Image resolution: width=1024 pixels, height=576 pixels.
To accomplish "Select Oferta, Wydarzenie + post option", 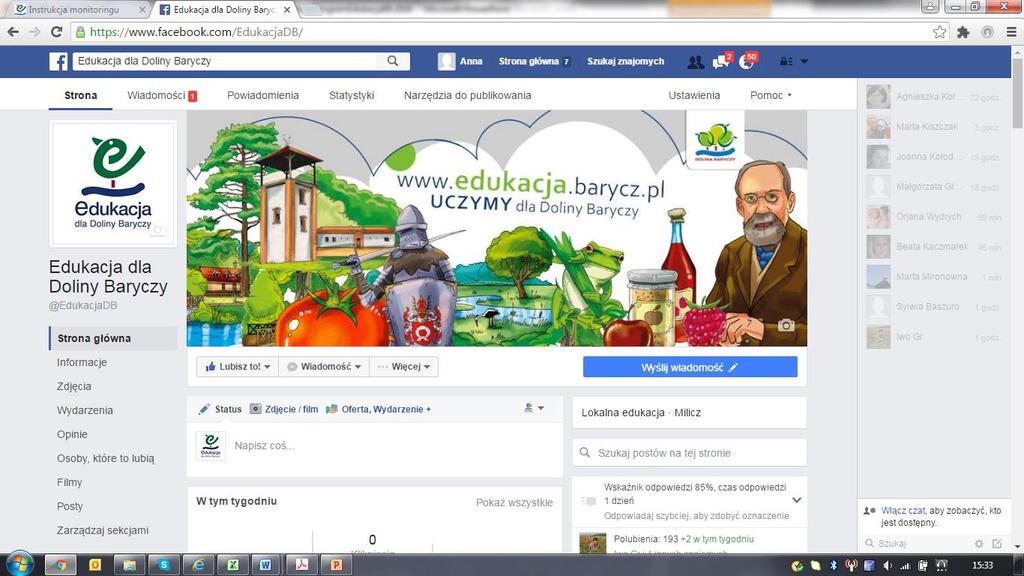I will (379, 409).
